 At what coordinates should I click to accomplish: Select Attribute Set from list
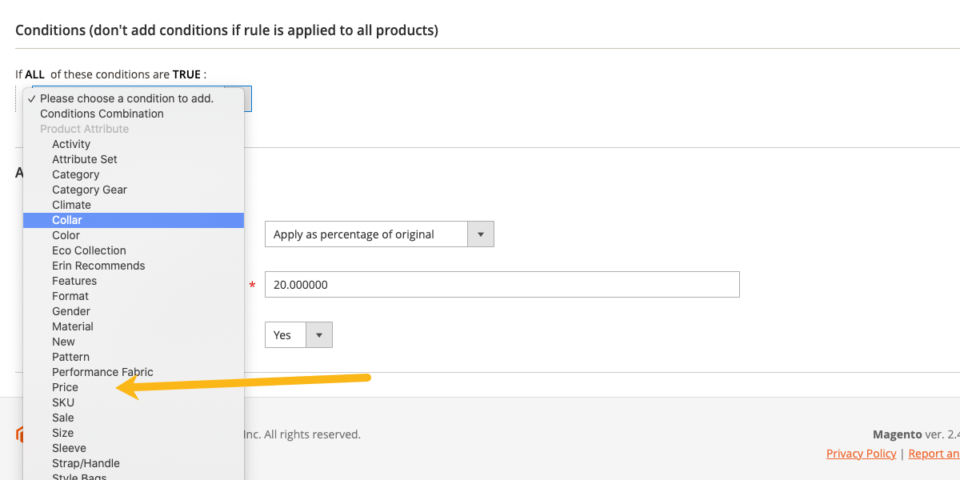(x=84, y=159)
